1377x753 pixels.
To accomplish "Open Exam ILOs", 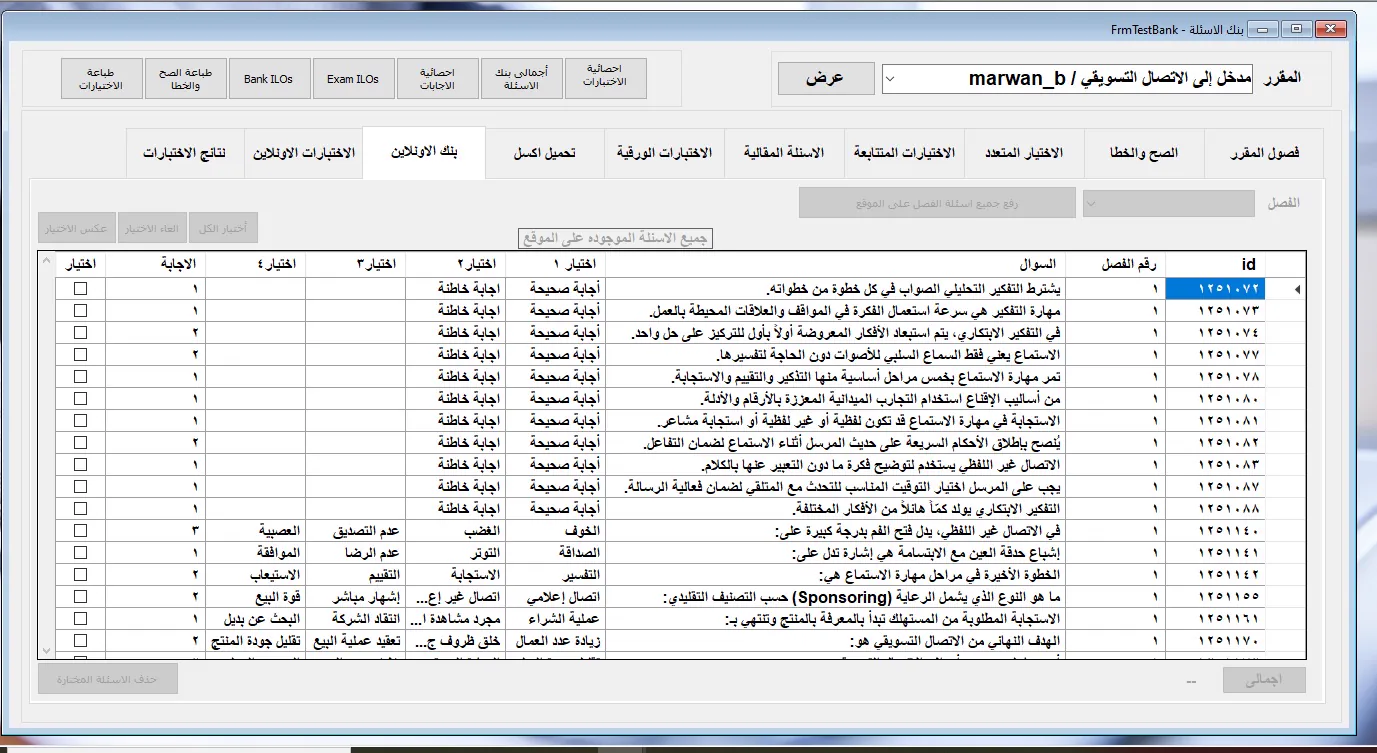I will [353, 78].
